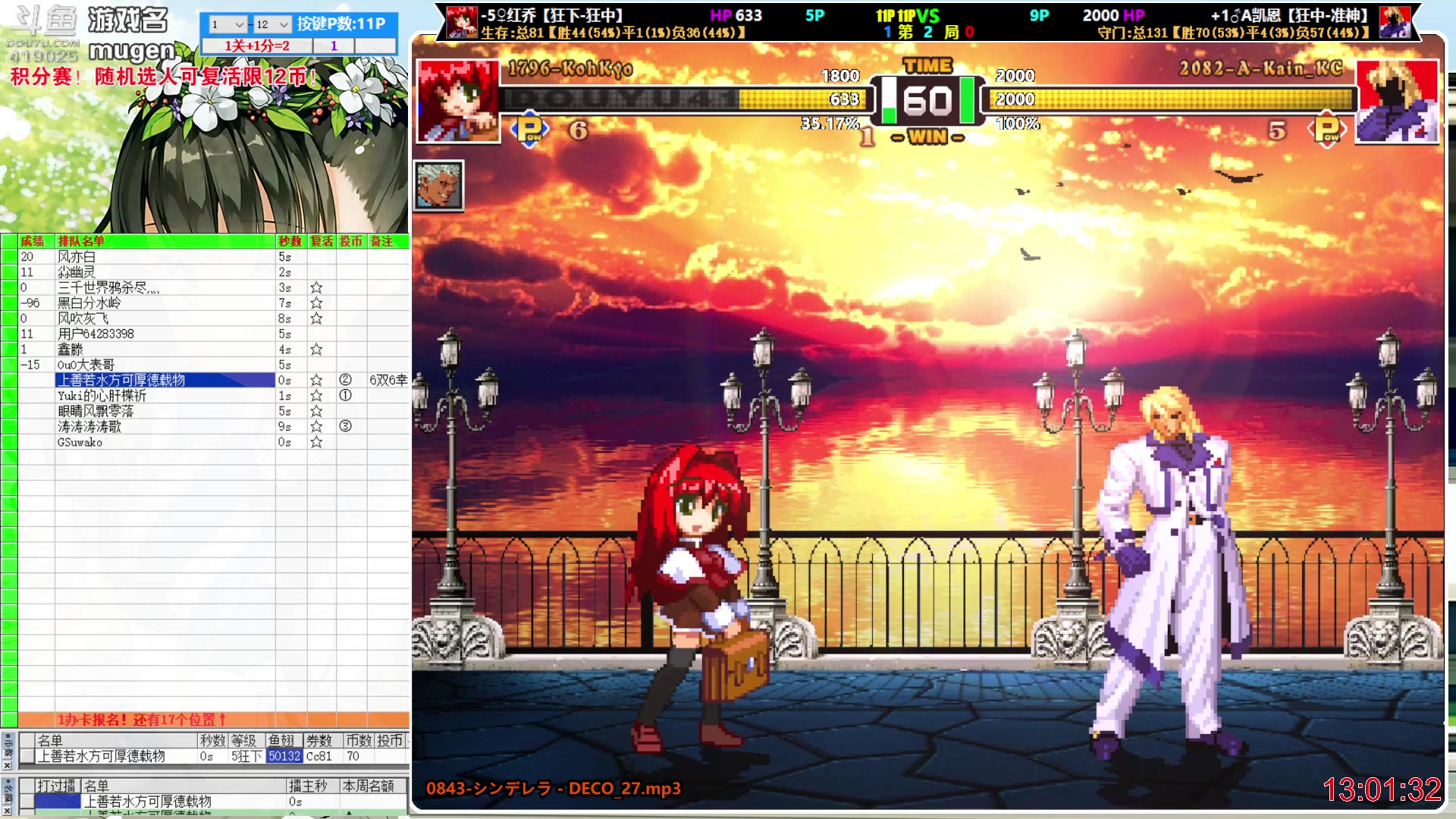Viewport: 1456px width, 819px height.
Task: Open the first number dropdown showing 1
Action: coord(227,24)
